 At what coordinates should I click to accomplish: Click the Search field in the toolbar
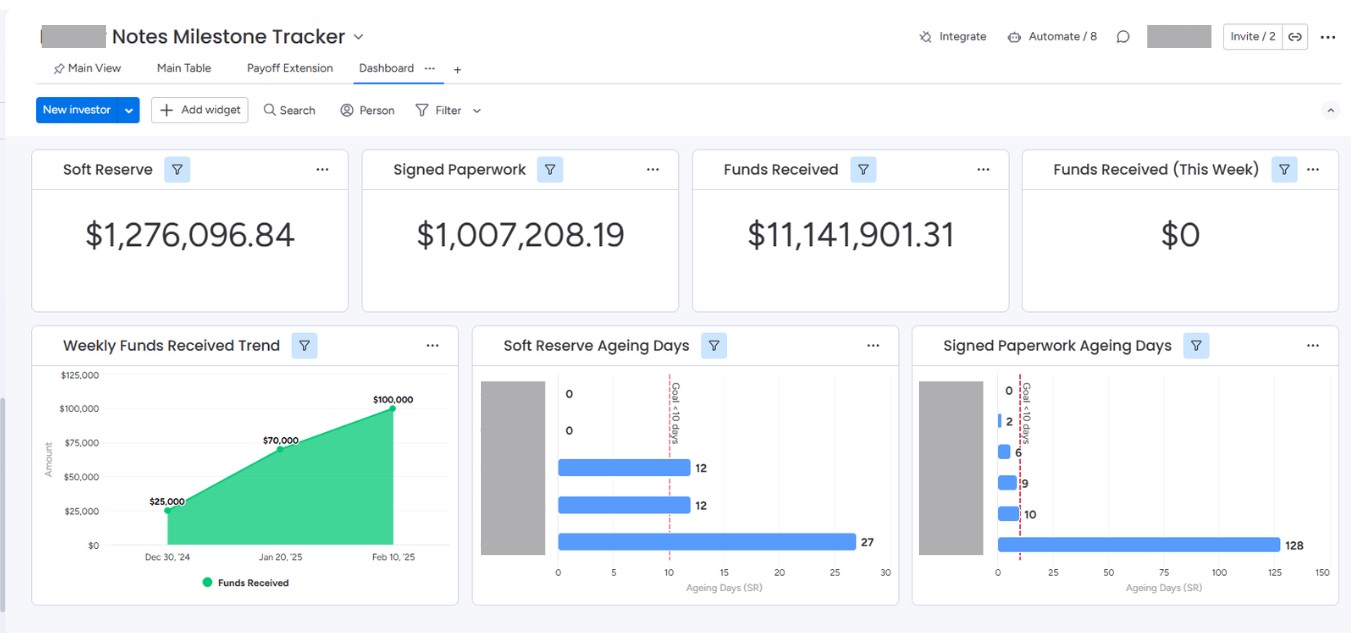[x=290, y=110]
